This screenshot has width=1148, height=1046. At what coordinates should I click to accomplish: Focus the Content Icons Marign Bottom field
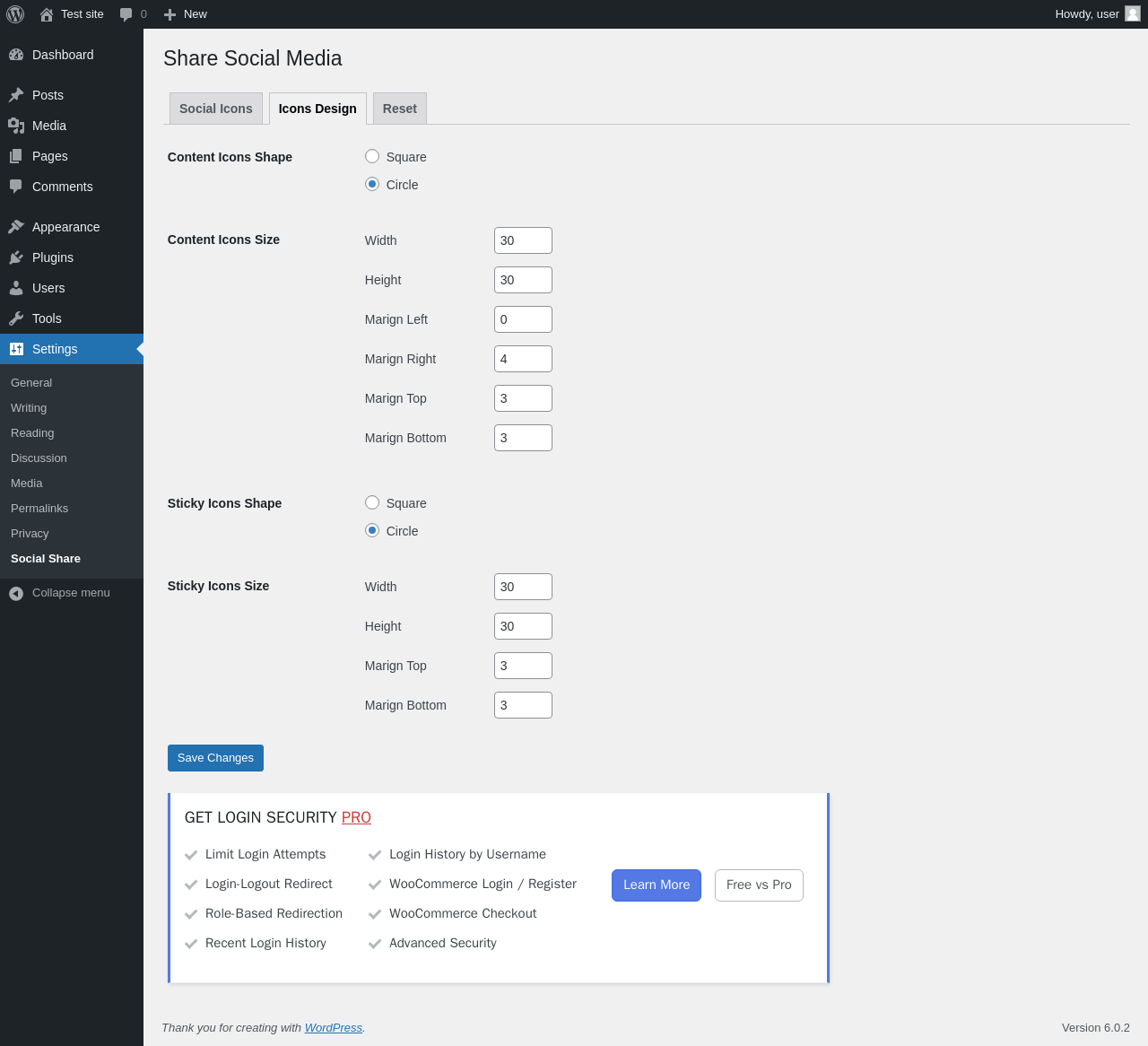pos(523,438)
